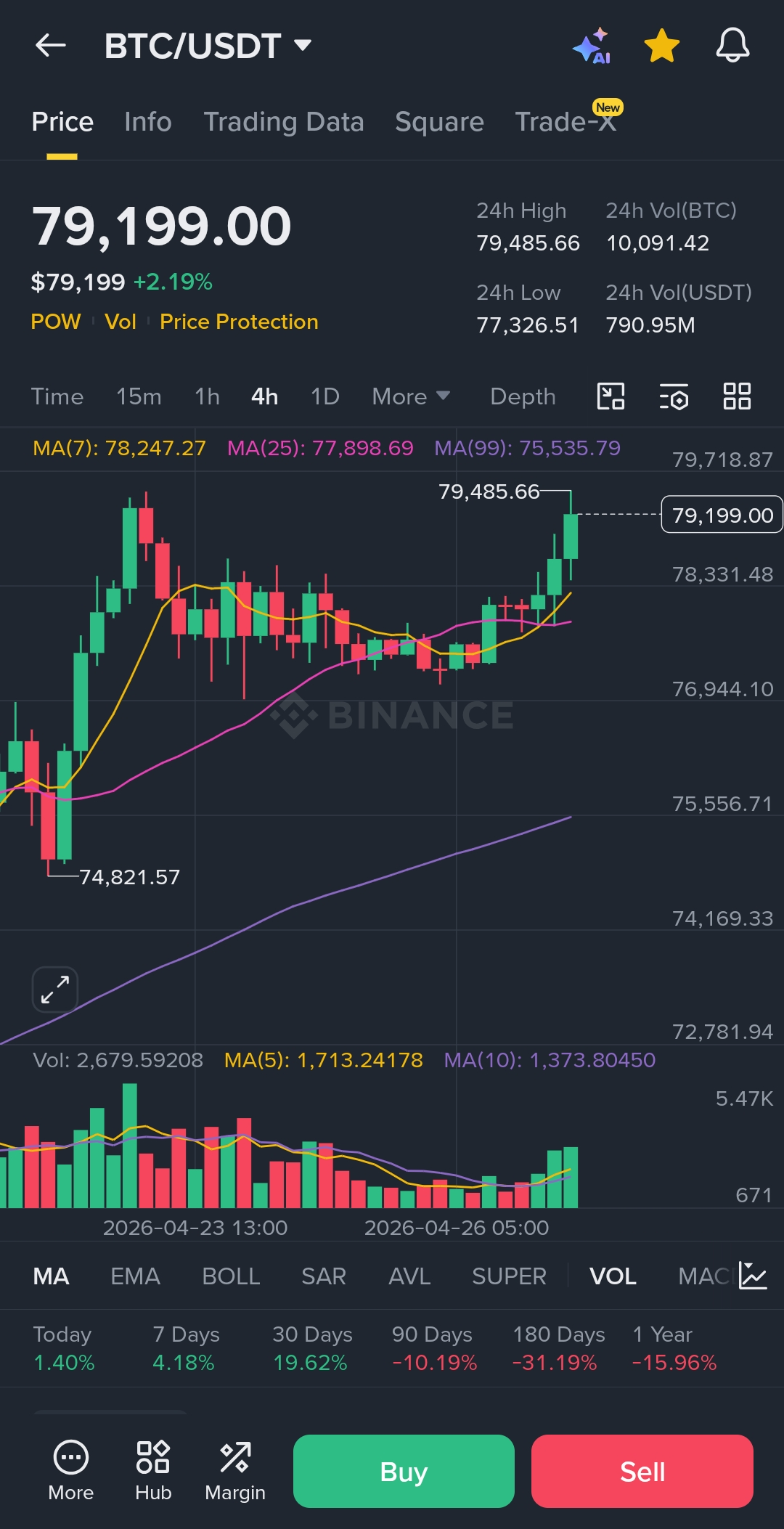Viewport: 784px width, 1529px height.
Task: Tap the 24h High value 79,485.66
Action: 528,242
